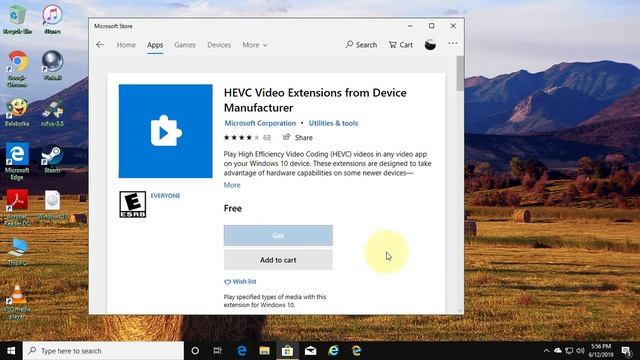Open the Home tab in Microsoft Store
Image resolution: width=640 pixels, height=360 pixels.
point(126,45)
